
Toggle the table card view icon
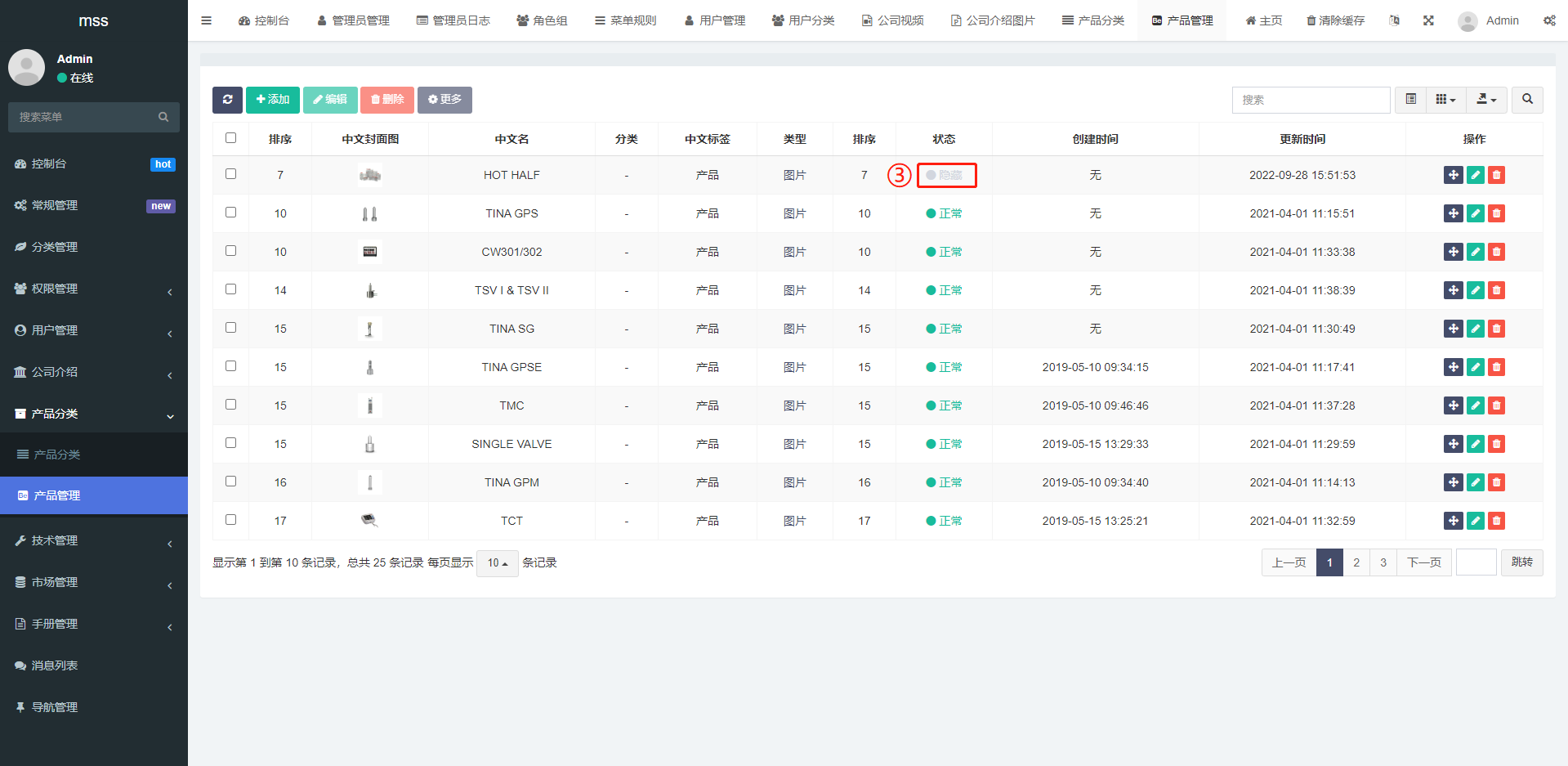click(1410, 100)
